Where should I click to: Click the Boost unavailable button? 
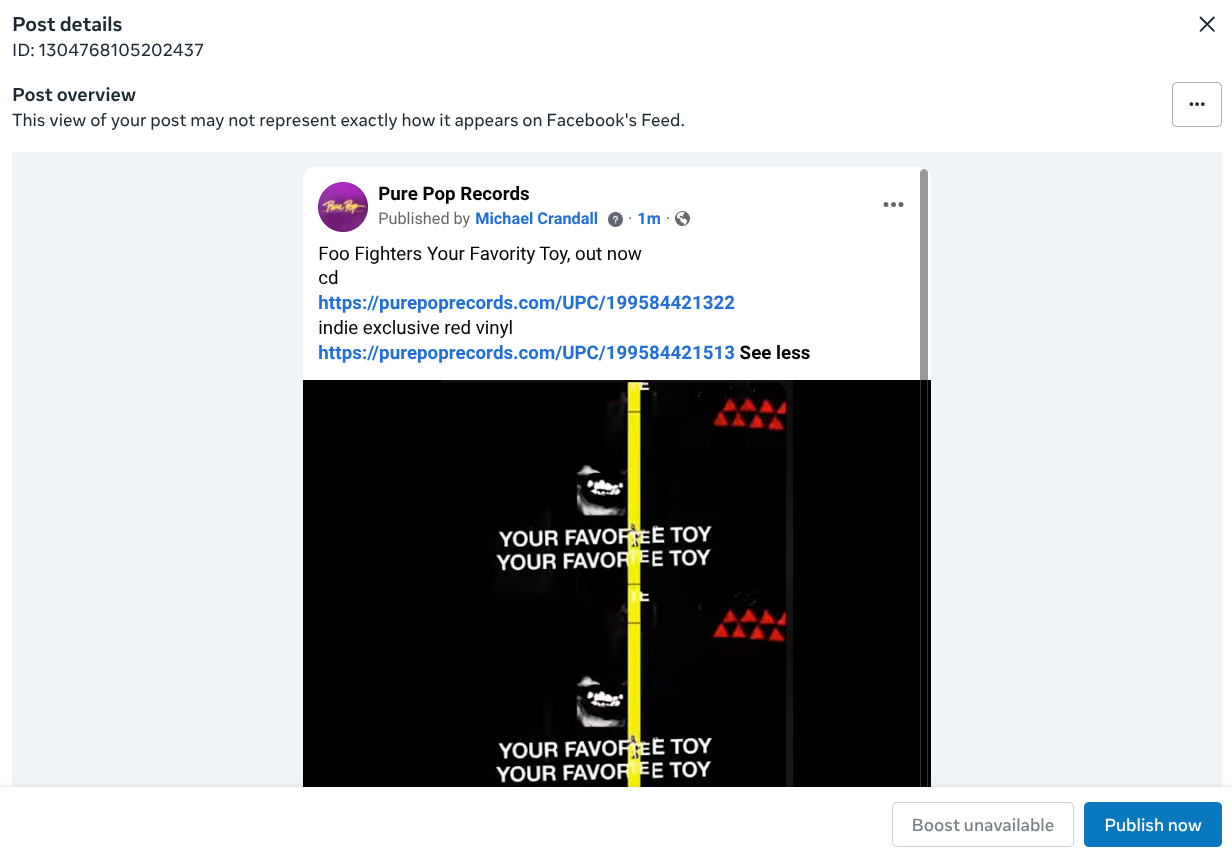(983, 825)
